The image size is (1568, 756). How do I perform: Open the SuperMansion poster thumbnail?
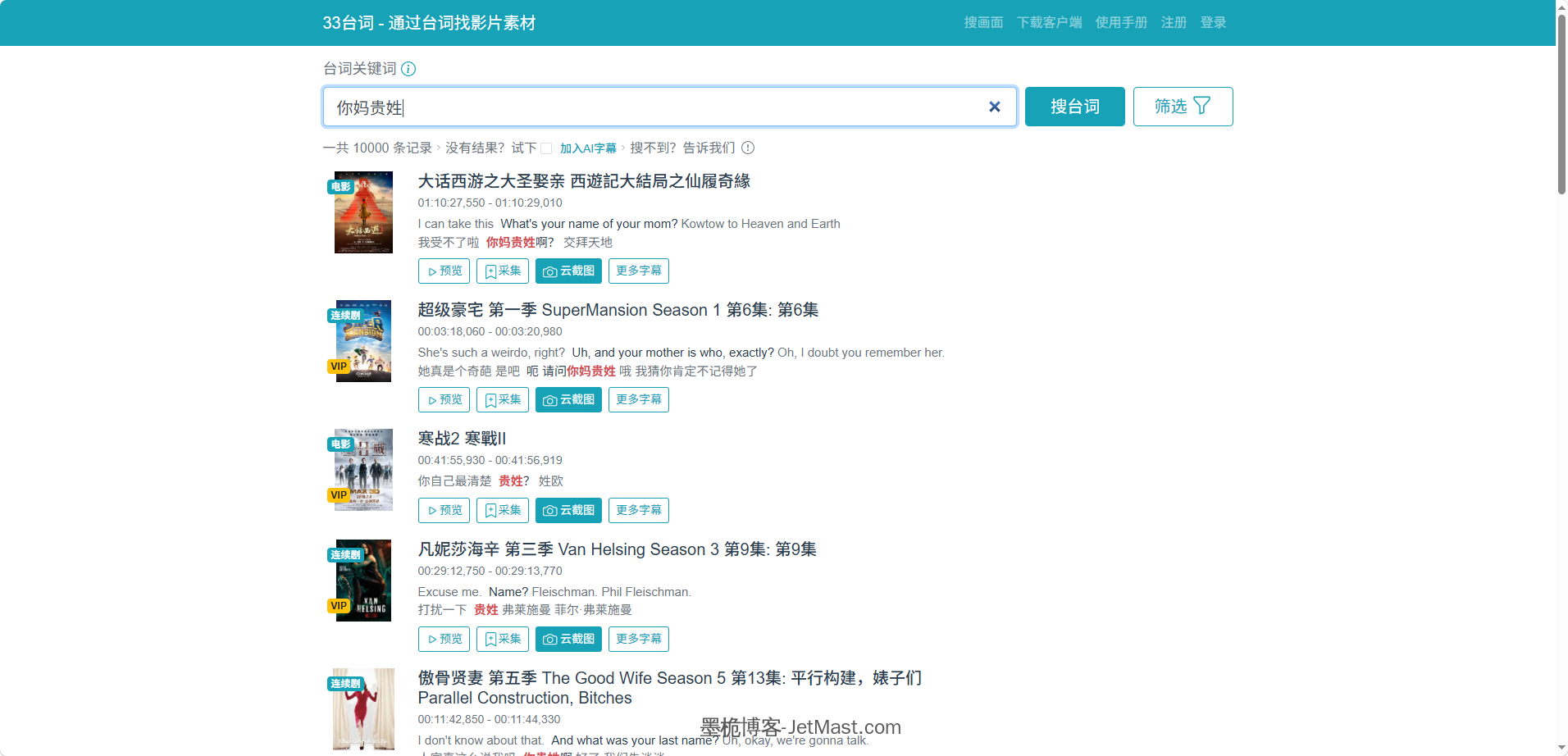tap(363, 341)
